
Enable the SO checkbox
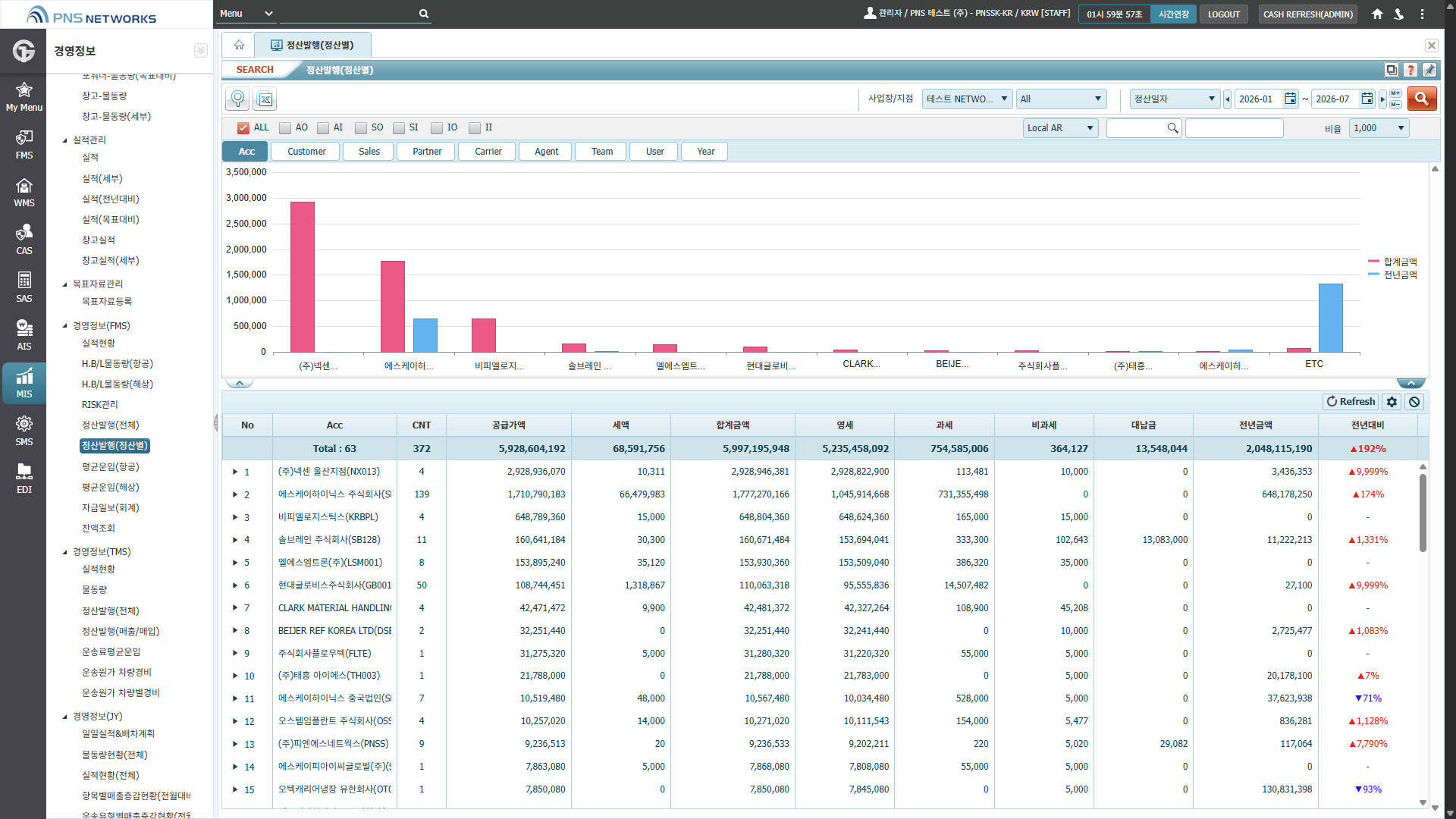(361, 128)
